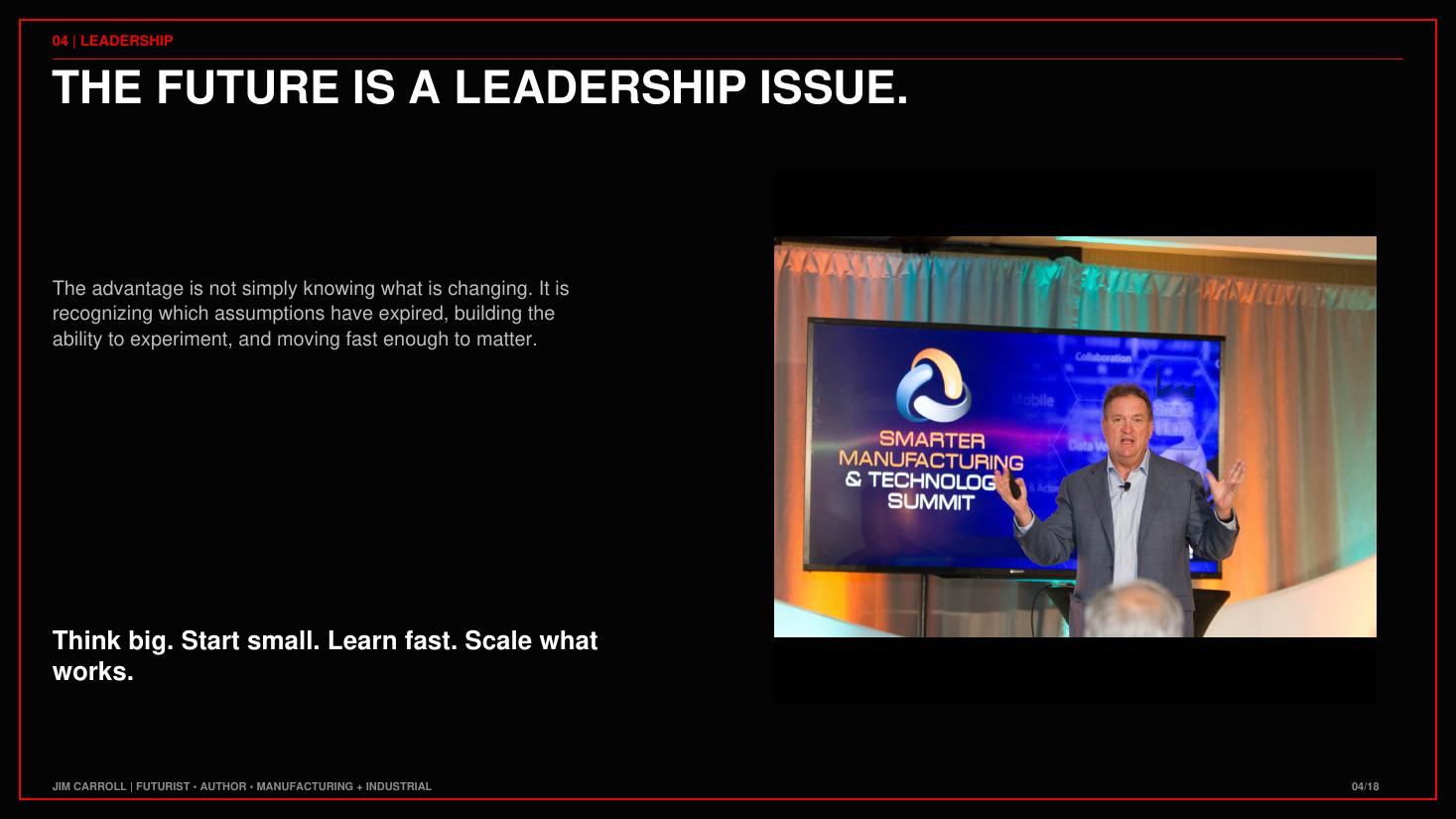Click the slide title "THE FUTURE IS A LEADERSHIP ISSUE."

click(480, 87)
